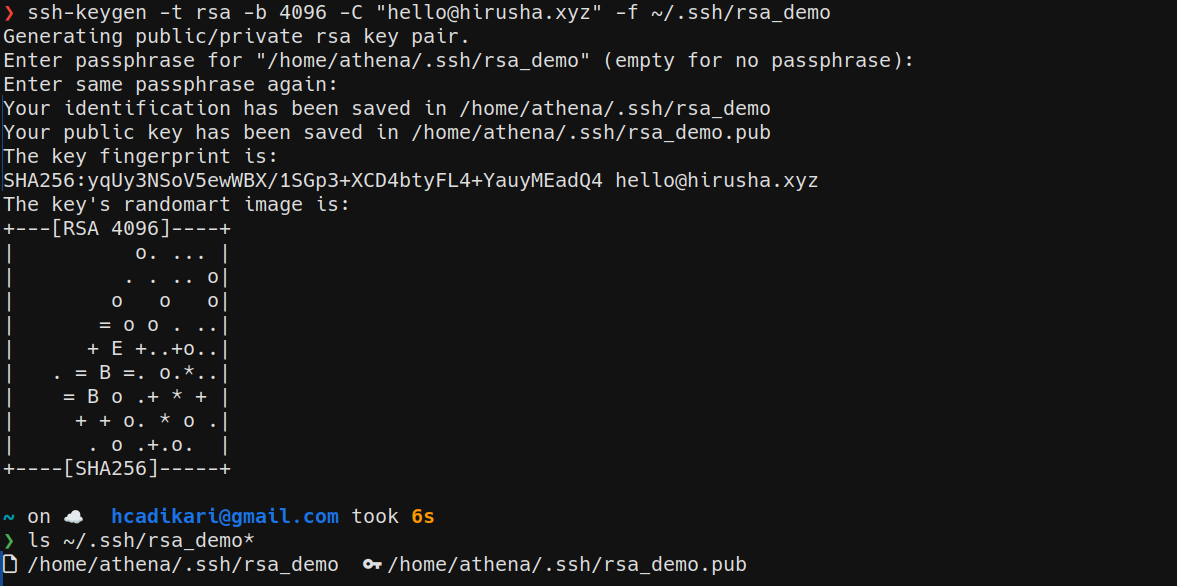Click the "ls ~/.ssh/rsa_demo*" command text
Screen dimensions: 1177x586
(141, 541)
